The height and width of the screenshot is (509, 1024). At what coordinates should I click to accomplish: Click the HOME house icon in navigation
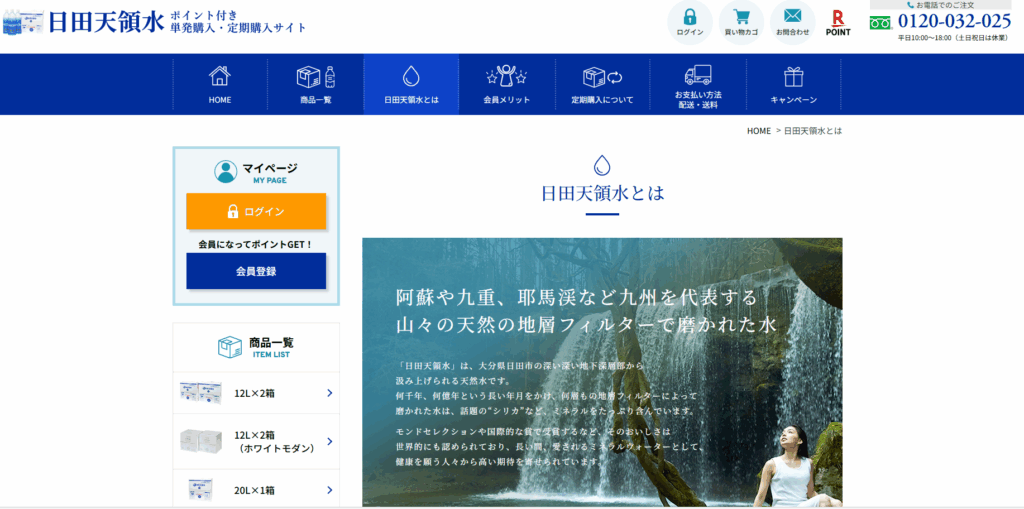[x=220, y=76]
